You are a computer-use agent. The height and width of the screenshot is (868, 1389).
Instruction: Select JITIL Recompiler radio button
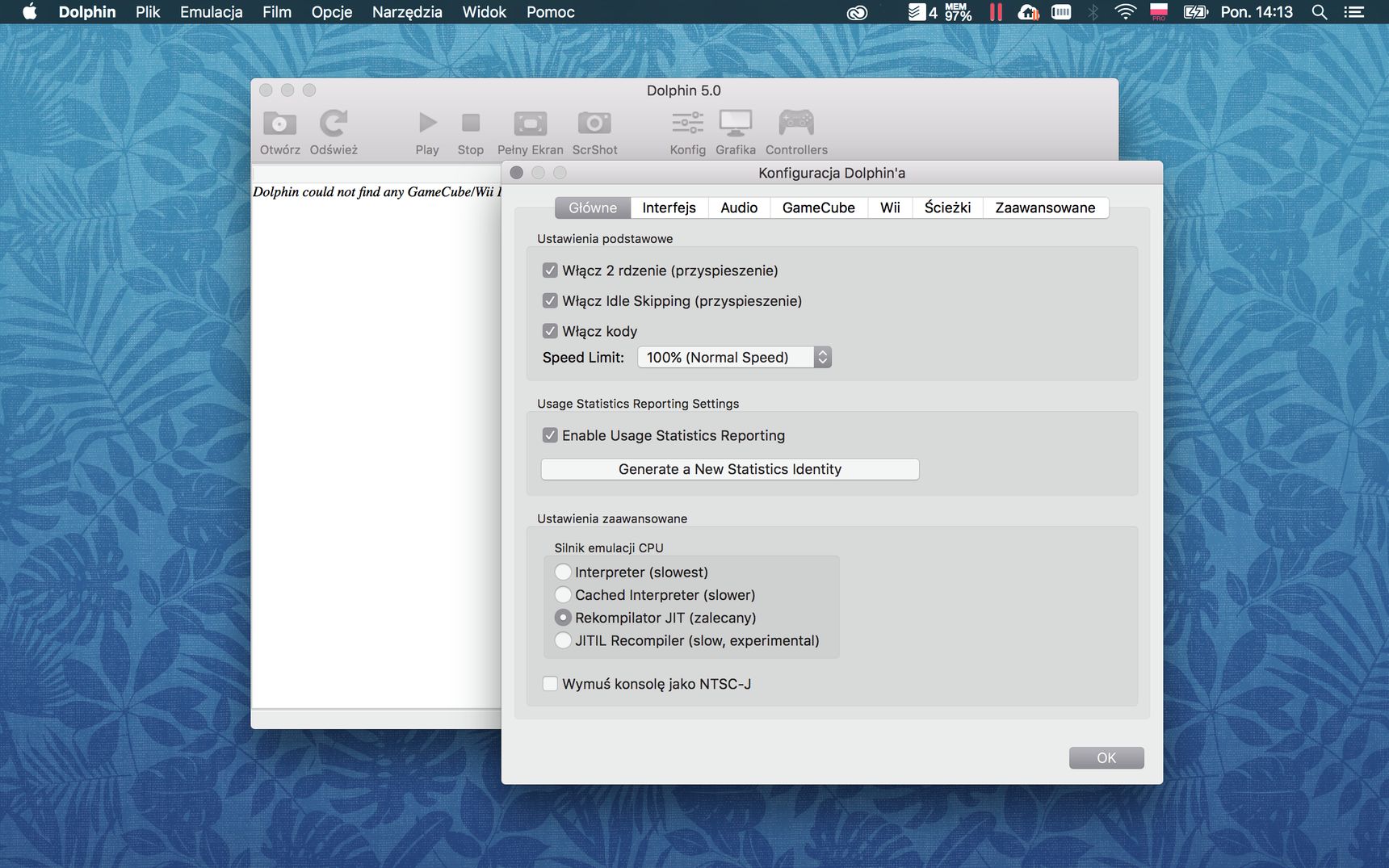(563, 640)
